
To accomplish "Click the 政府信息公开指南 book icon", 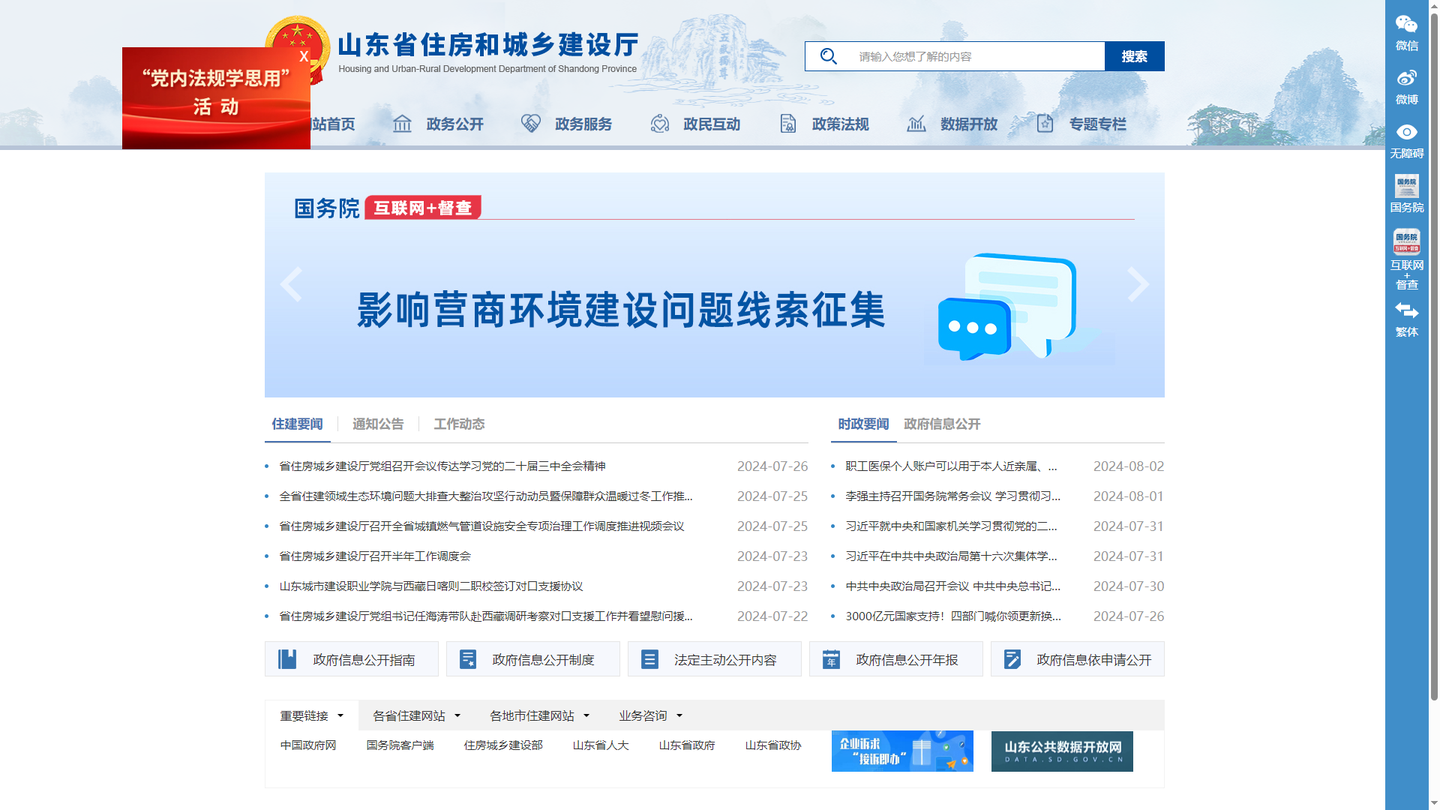I will coord(288,659).
